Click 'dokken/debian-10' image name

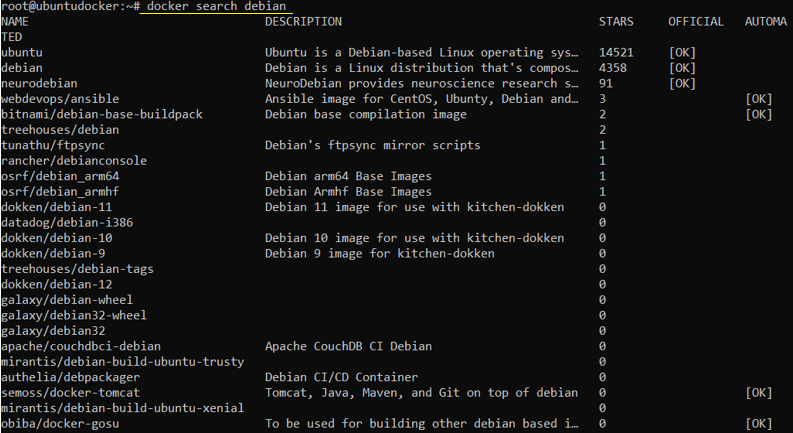(x=57, y=238)
